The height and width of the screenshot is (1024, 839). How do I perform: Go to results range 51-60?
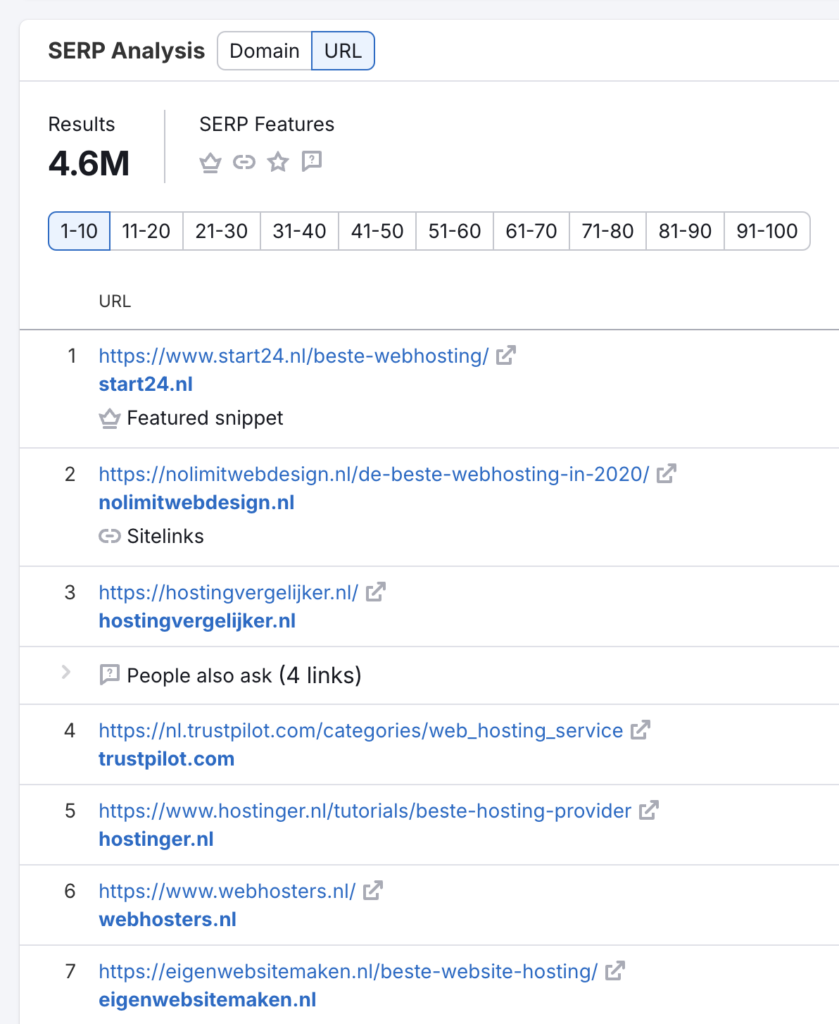(x=454, y=231)
